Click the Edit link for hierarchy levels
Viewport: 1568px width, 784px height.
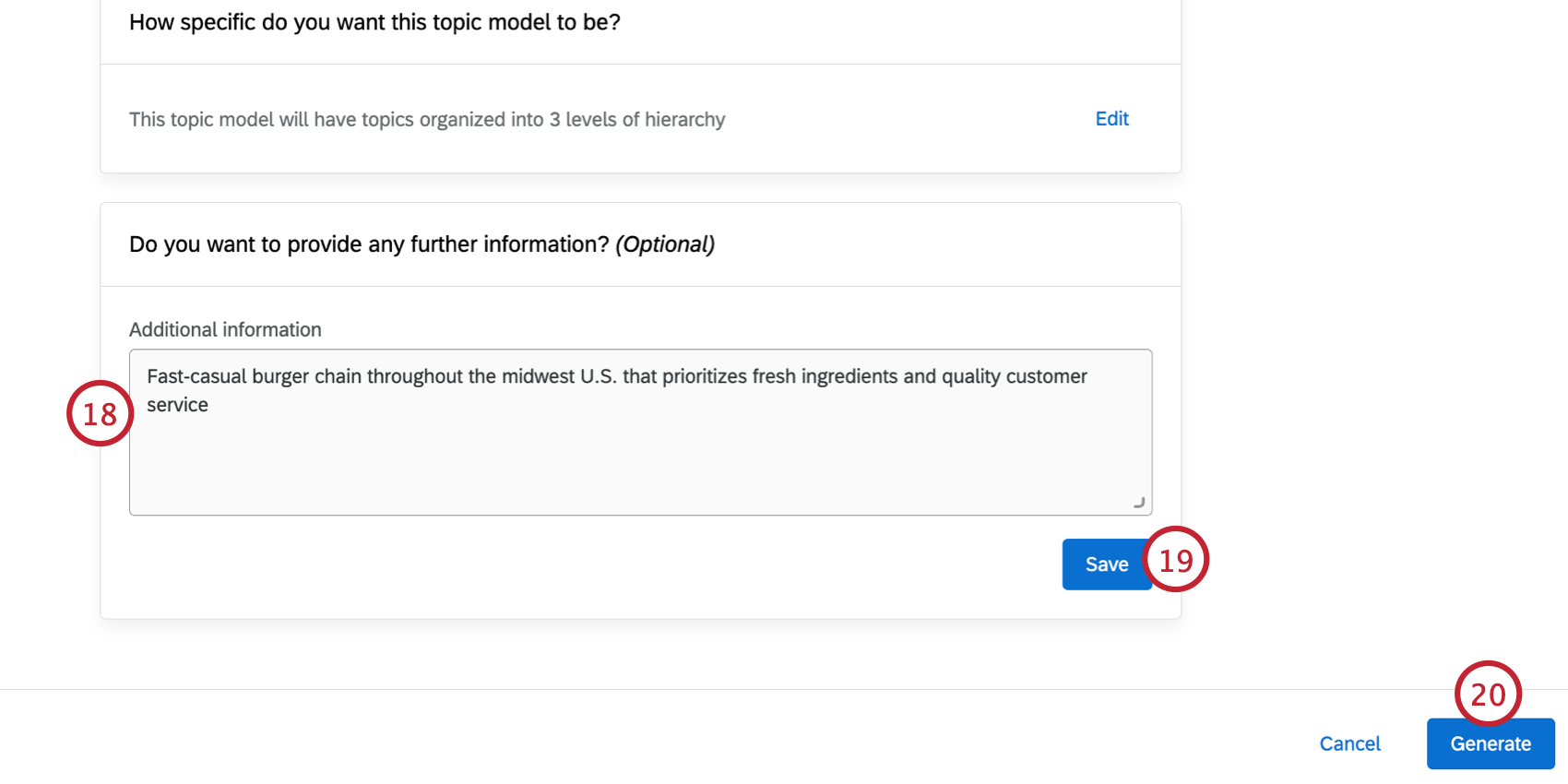(1111, 118)
